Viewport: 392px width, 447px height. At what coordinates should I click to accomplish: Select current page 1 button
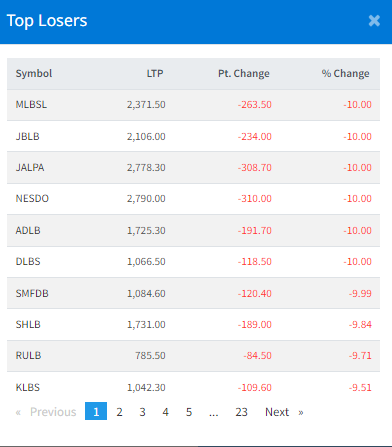(96, 411)
